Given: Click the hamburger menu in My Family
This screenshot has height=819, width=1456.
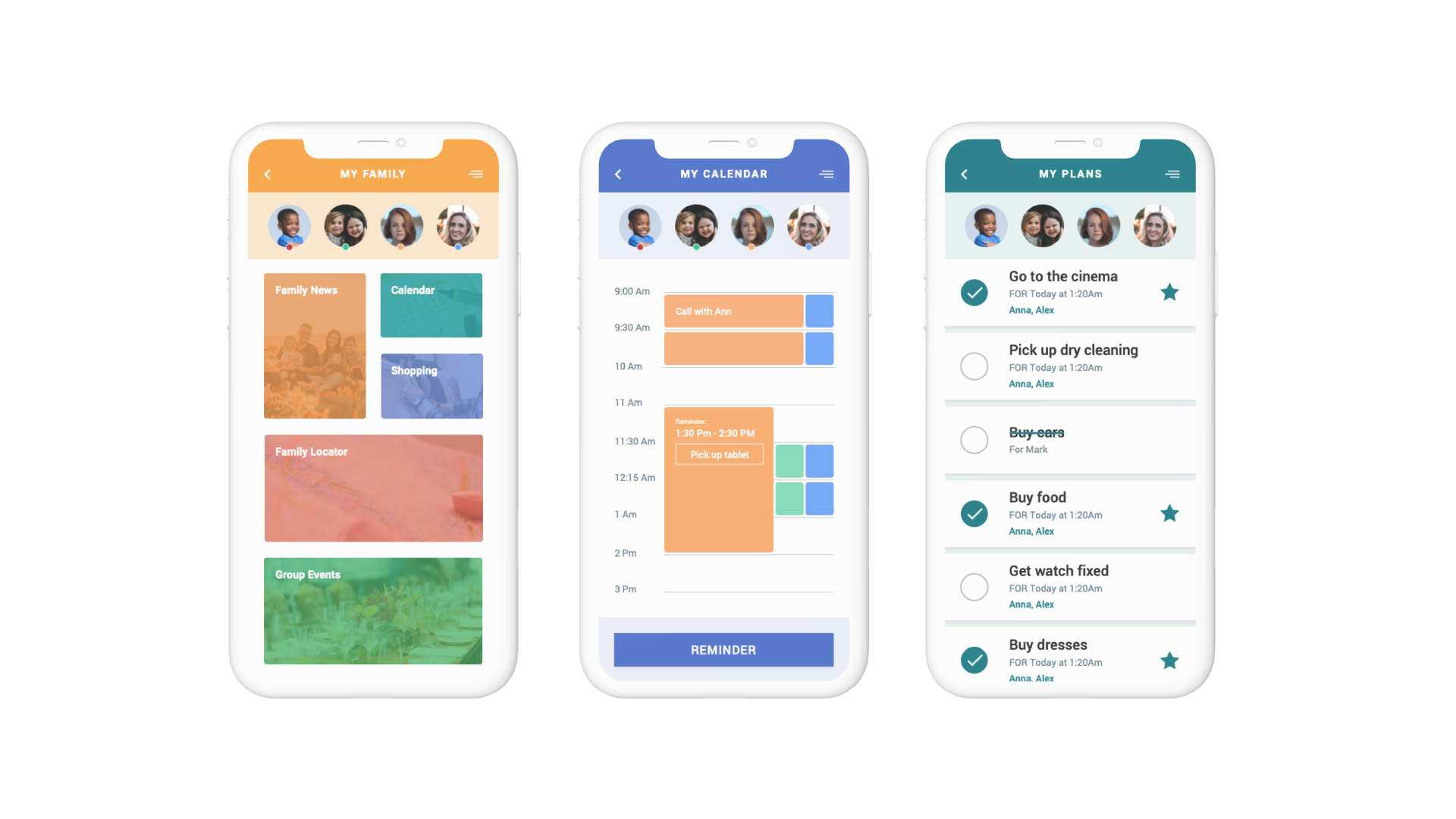Looking at the screenshot, I should [x=477, y=174].
